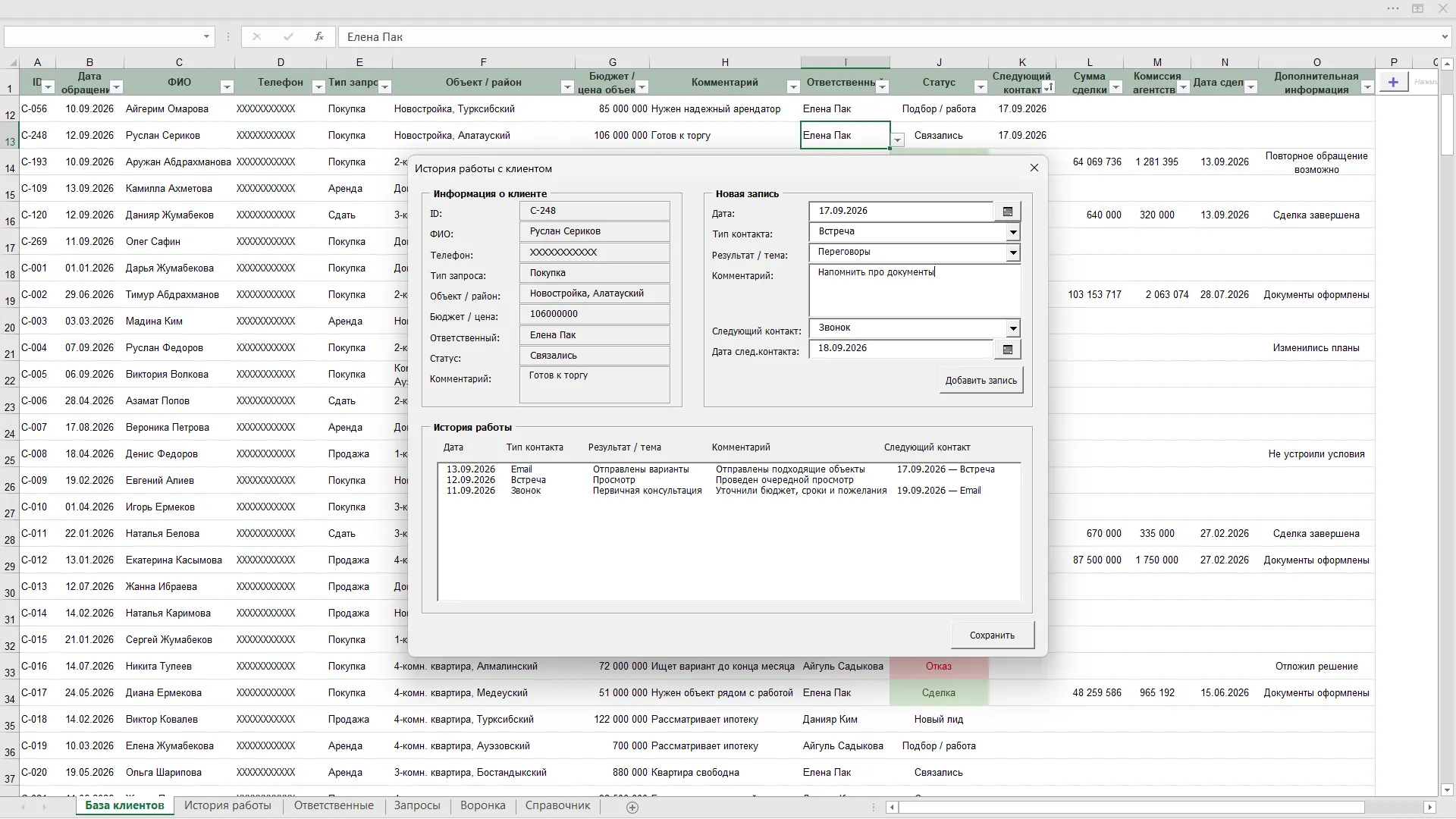
Task: Click the confirm checkmark in formula bar
Action: tap(288, 36)
